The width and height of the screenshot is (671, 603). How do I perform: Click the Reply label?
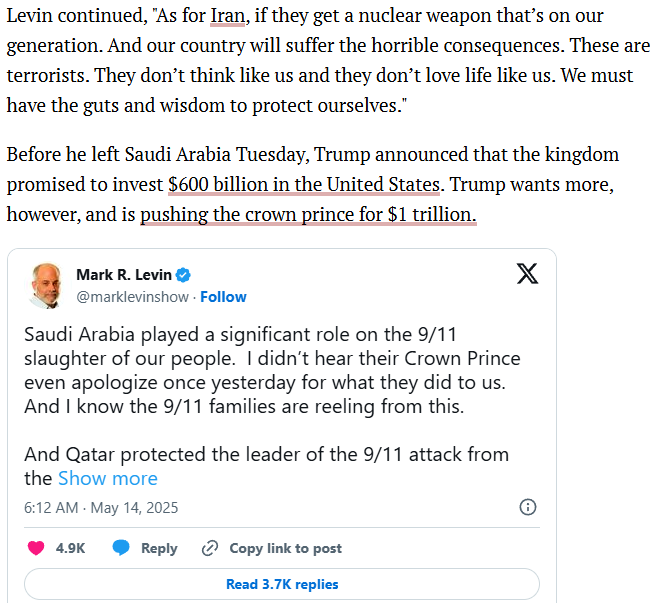[159, 548]
